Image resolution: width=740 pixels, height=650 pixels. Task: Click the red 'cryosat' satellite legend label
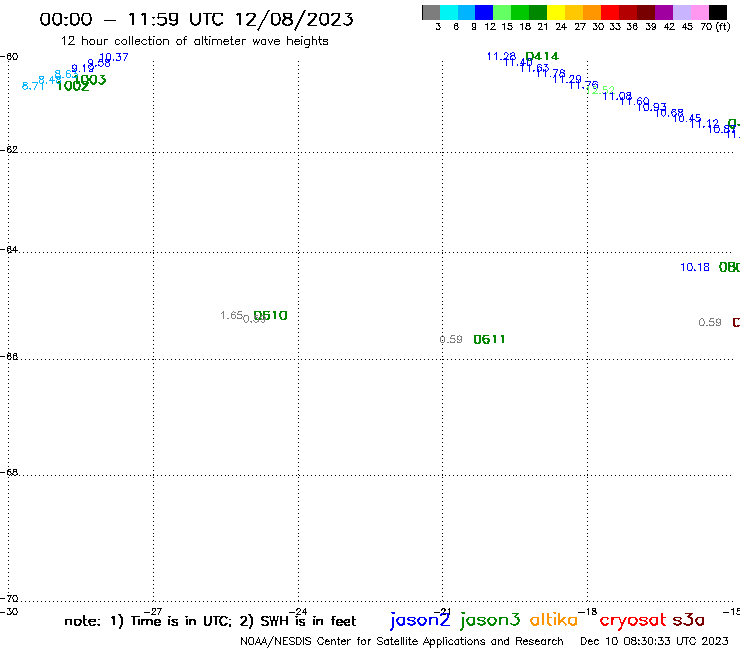pyautogui.click(x=633, y=620)
